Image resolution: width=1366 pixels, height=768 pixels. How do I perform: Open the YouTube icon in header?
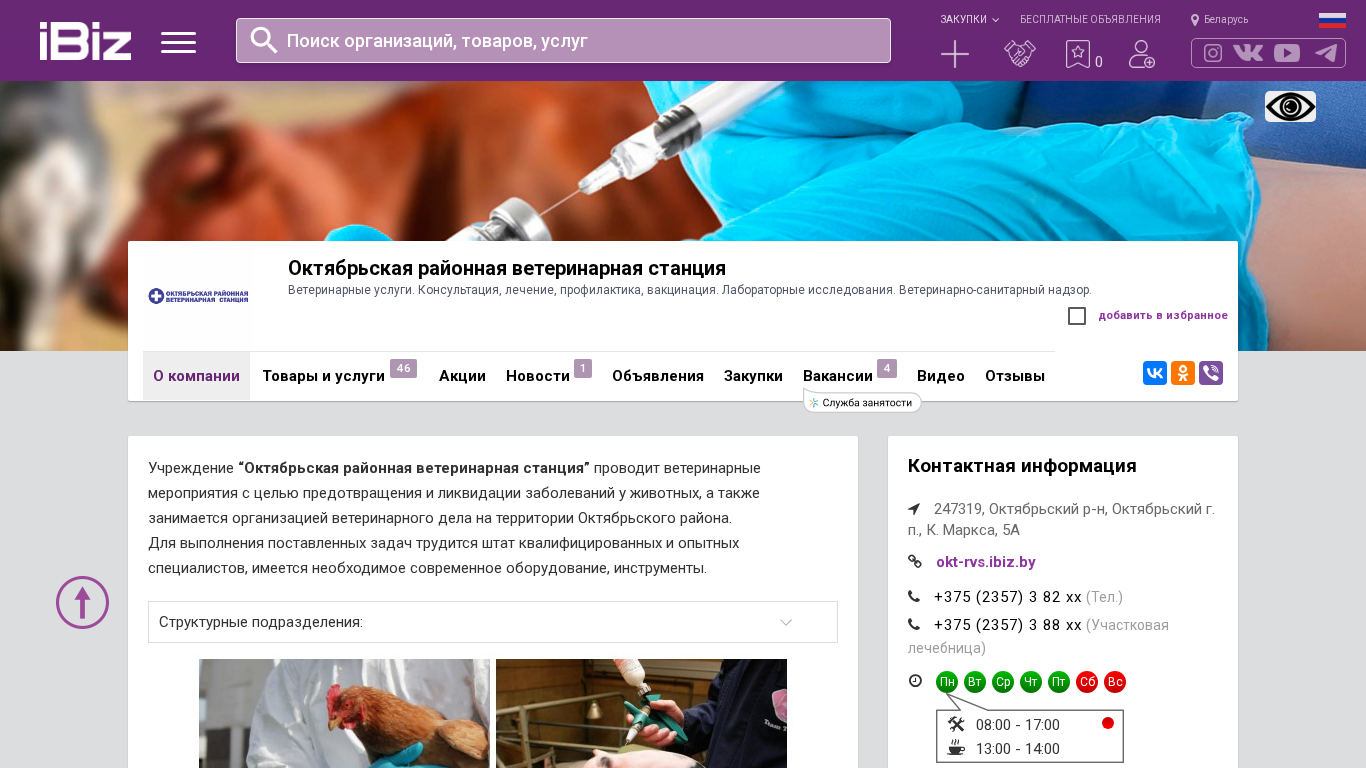[x=1287, y=53]
